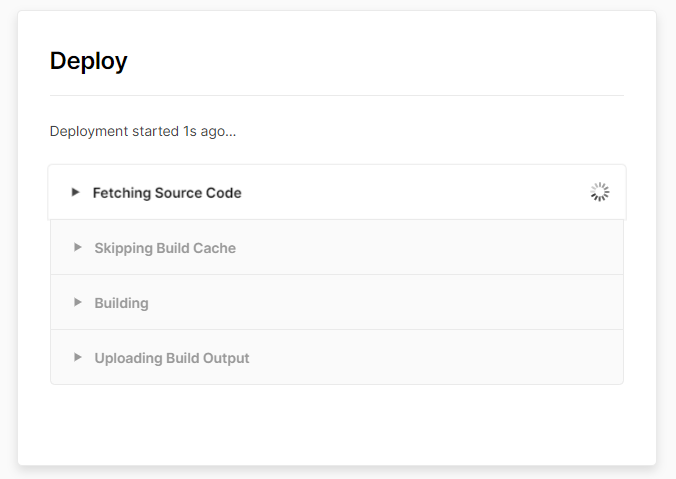This screenshot has width=676, height=479.
Task: Expand the Fetching Source Code disclosure triangle
Action: tap(75, 192)
